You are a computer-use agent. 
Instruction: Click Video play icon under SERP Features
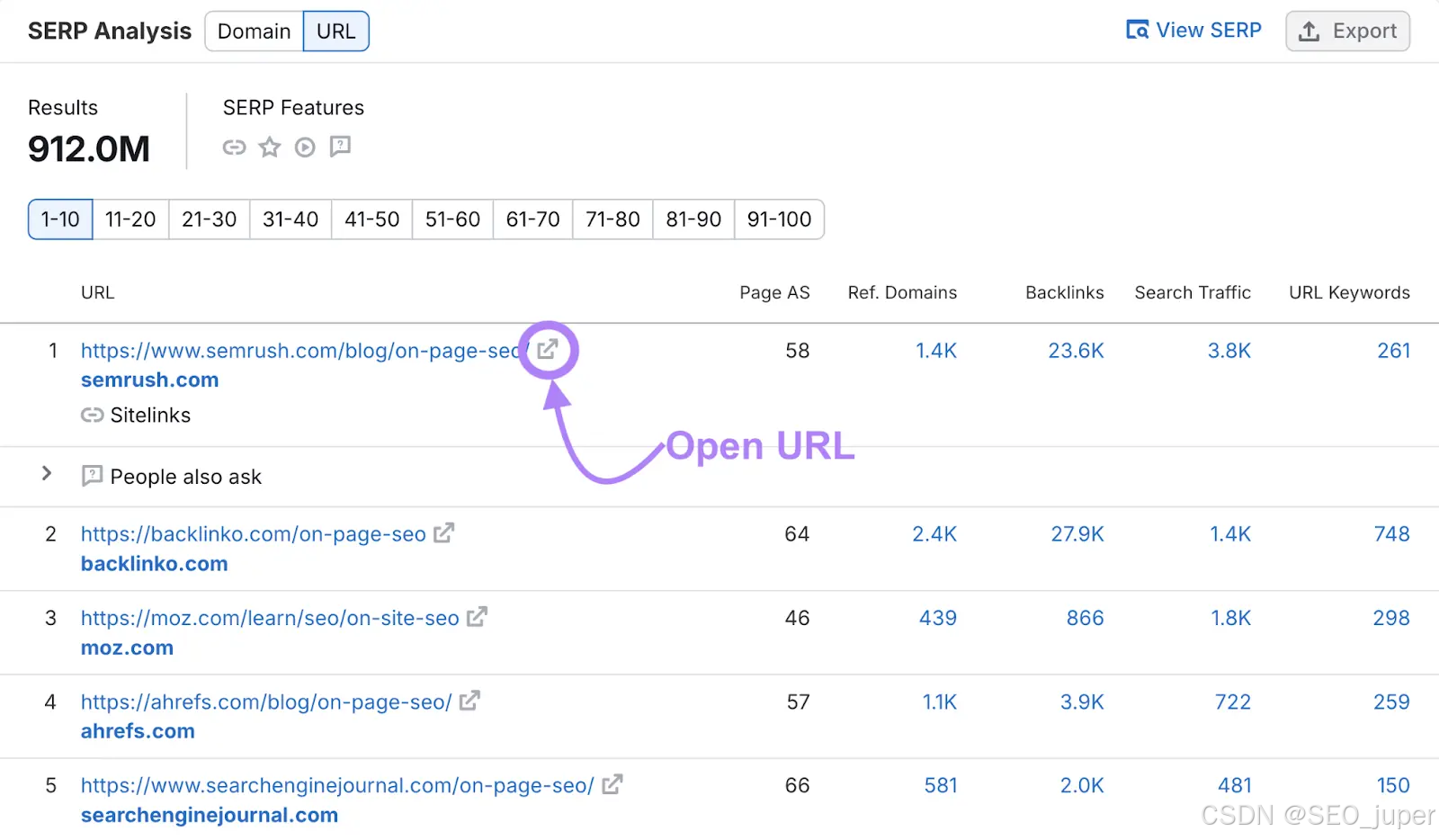pos(305,147)
